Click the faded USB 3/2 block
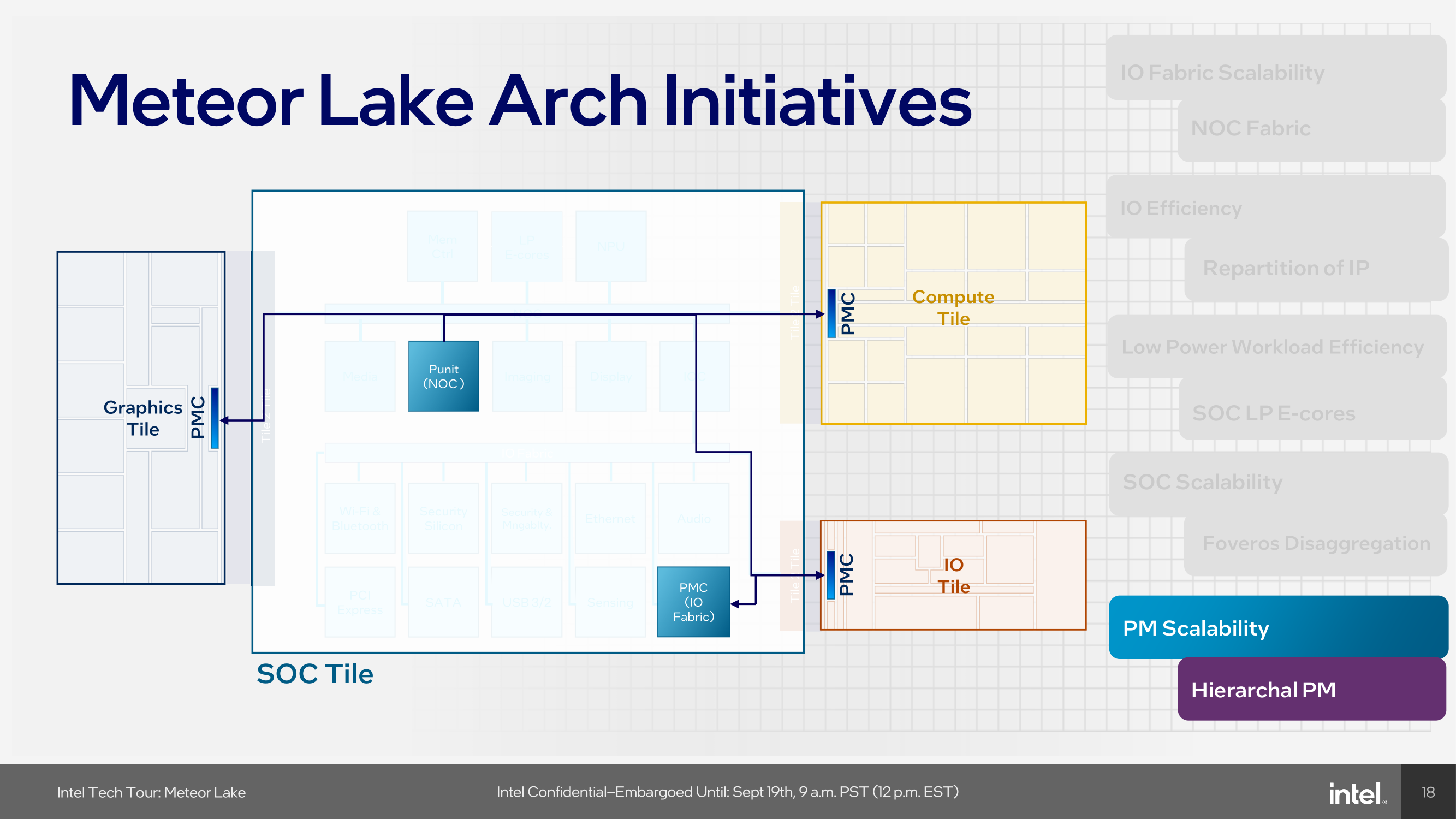Screen dimensions: 1456x819 [527, 602]
